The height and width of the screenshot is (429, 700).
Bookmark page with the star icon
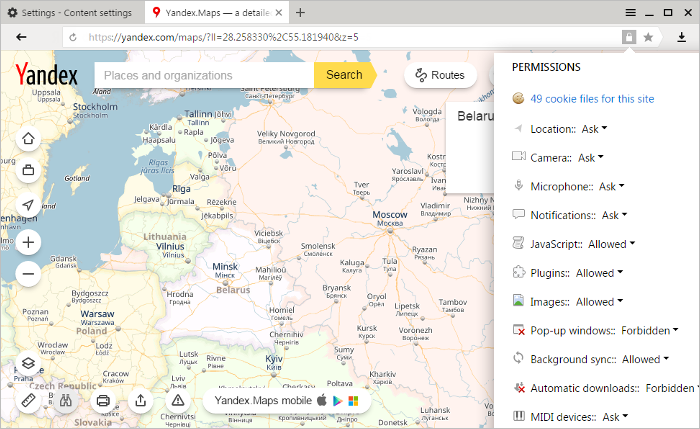pyautogui.click(x=648, y=37)
